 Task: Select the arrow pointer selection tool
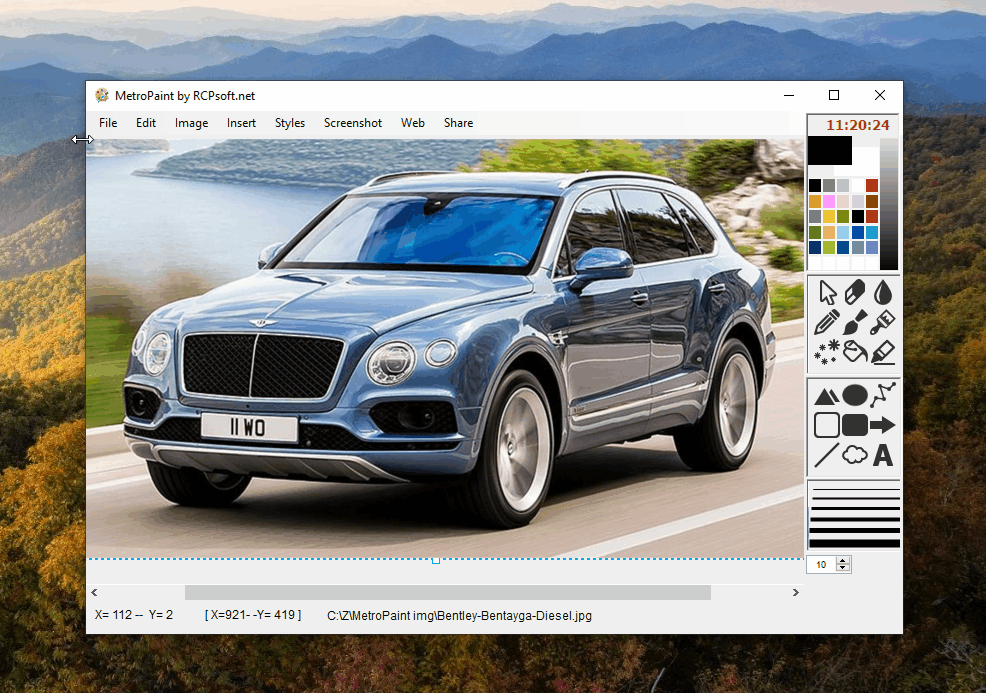coord(828,292)
